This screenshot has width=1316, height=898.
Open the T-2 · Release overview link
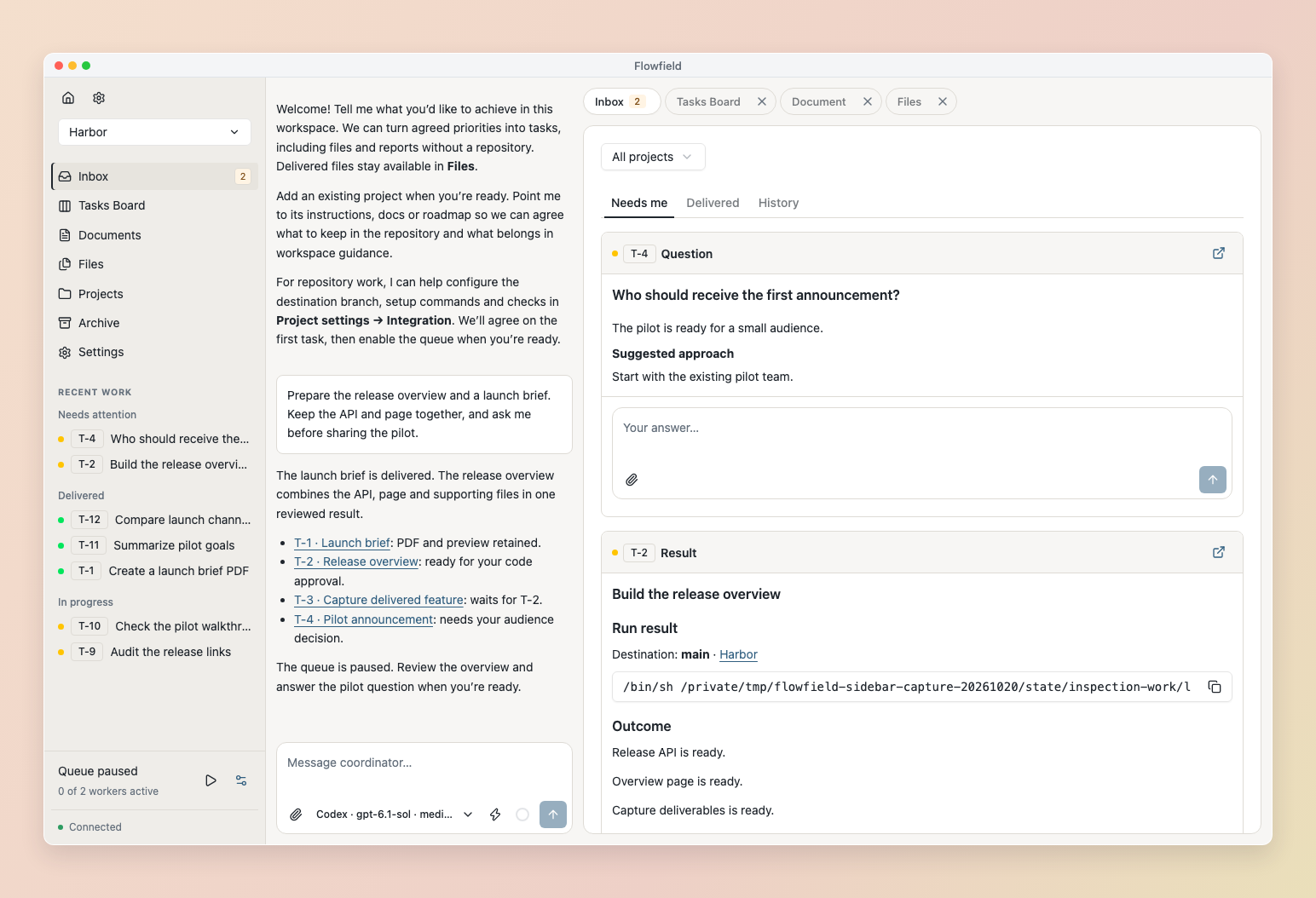[x=356, y=561]
